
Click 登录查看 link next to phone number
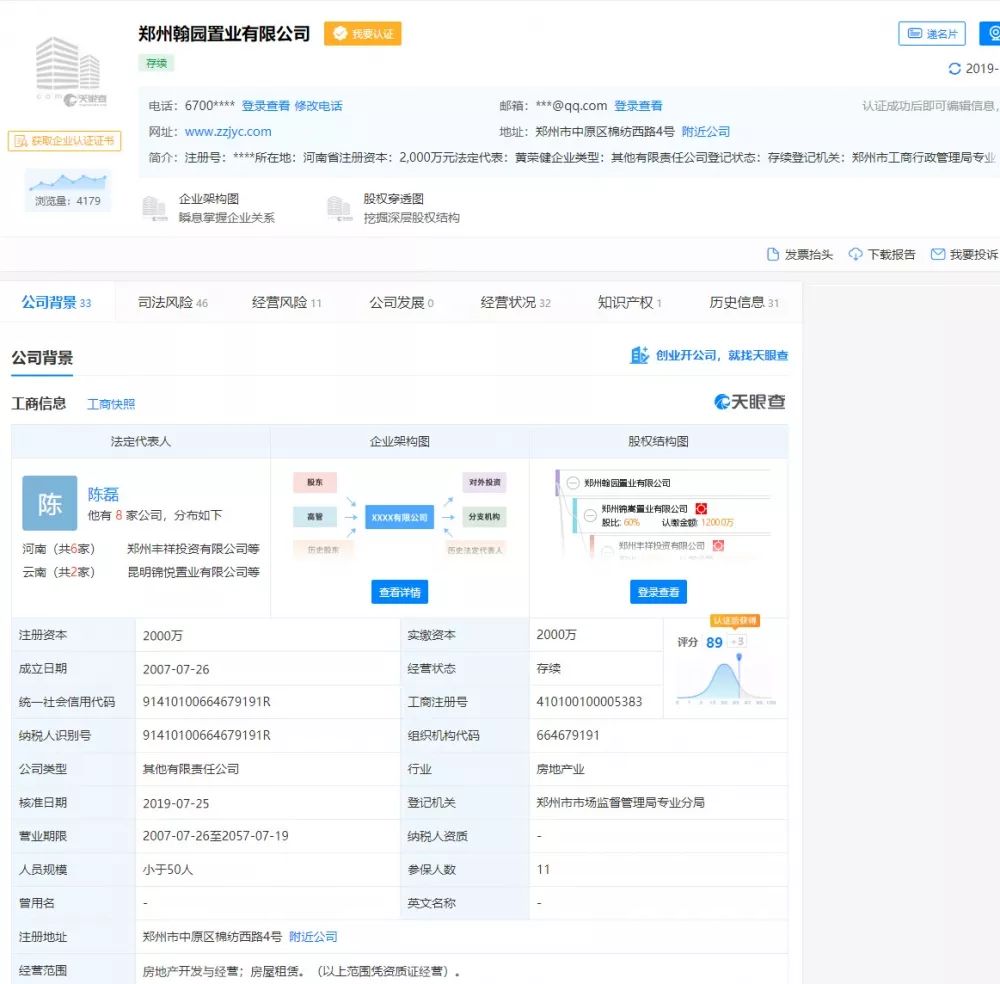pyautogui.click(x=265, y=106)
